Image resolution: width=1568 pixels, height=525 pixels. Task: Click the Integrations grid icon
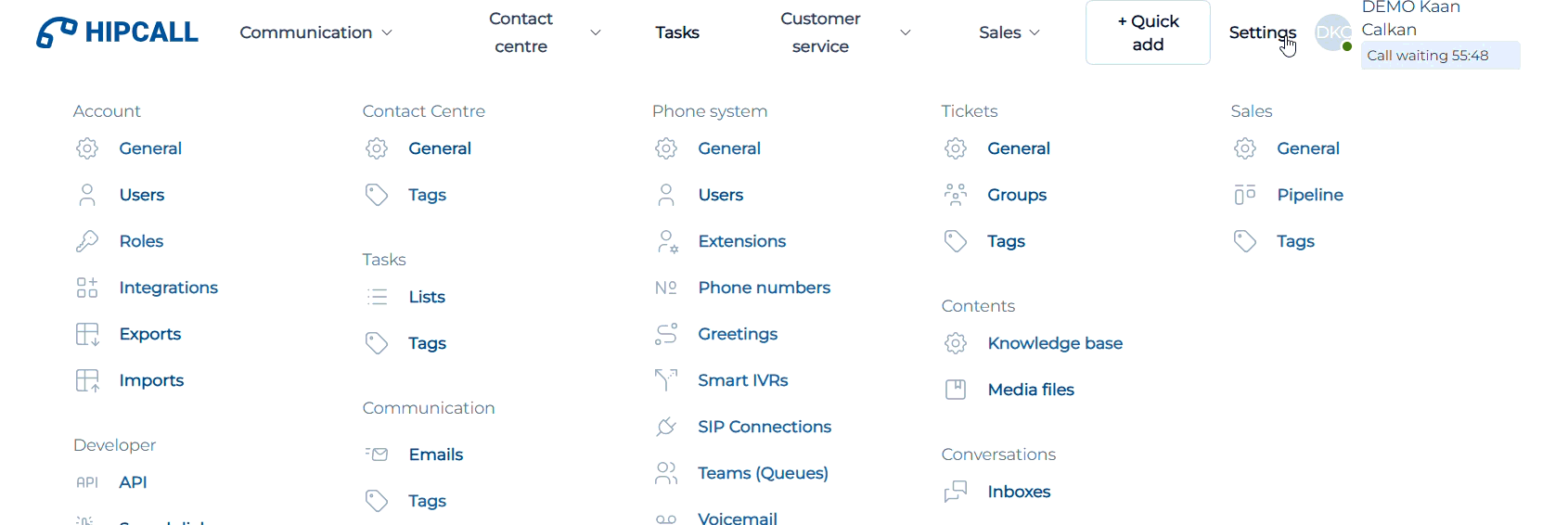(x=87, y=288)
